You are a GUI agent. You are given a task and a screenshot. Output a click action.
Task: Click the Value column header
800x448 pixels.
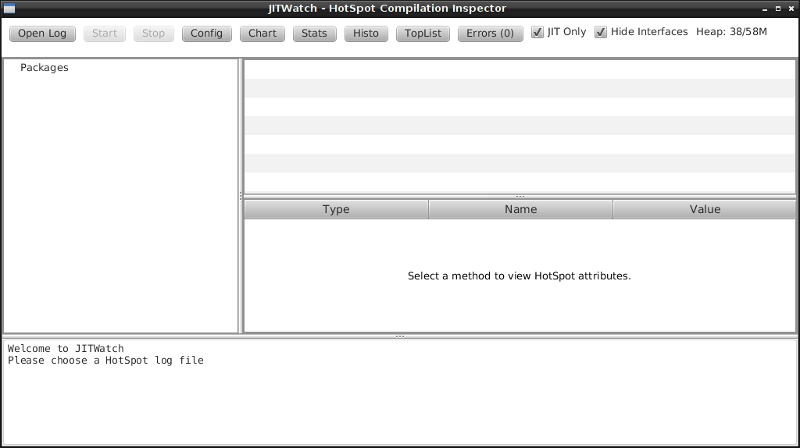(x=705, y=209)
